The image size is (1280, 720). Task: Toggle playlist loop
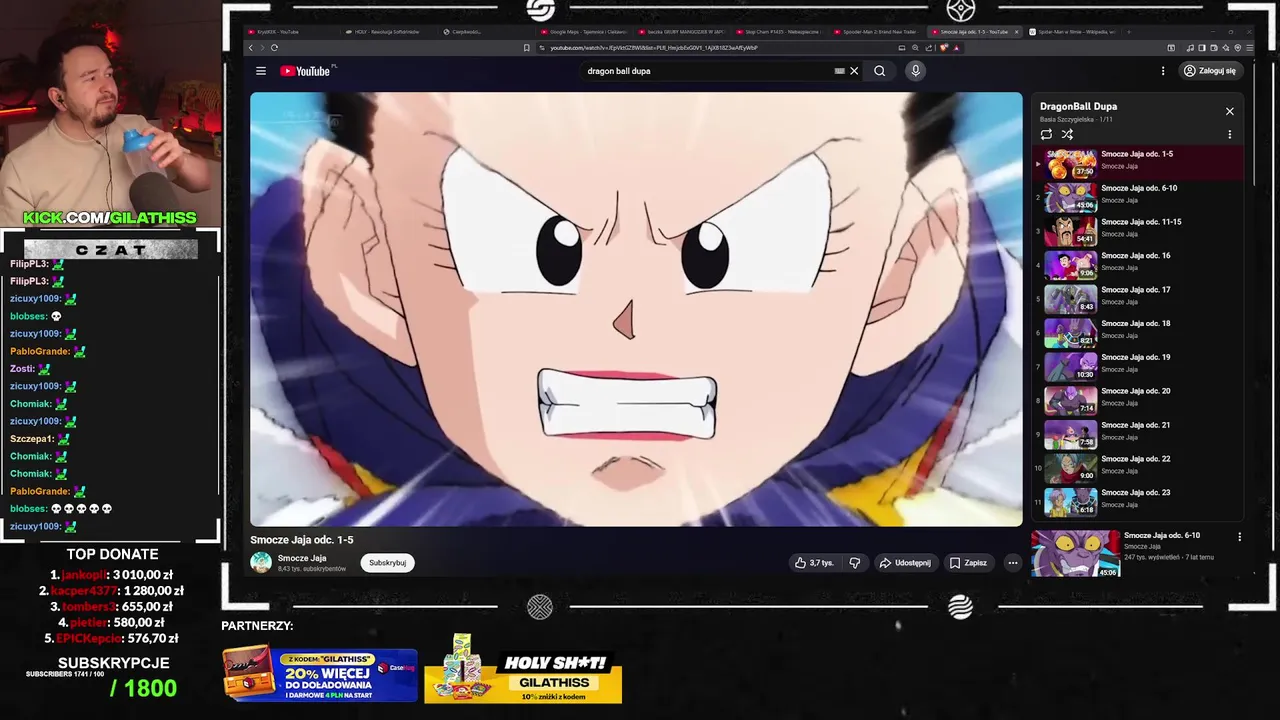tap(1046, 134)
